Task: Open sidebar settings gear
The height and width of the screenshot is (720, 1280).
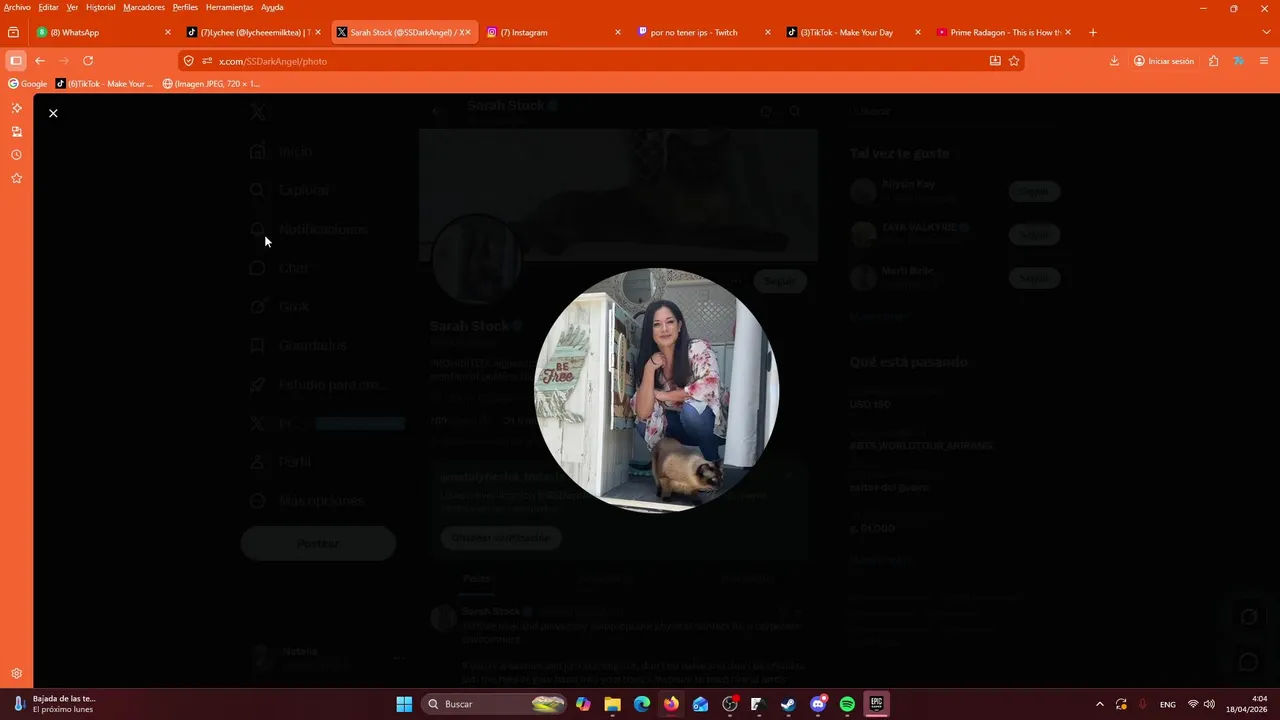Action: tap(16, 674)
